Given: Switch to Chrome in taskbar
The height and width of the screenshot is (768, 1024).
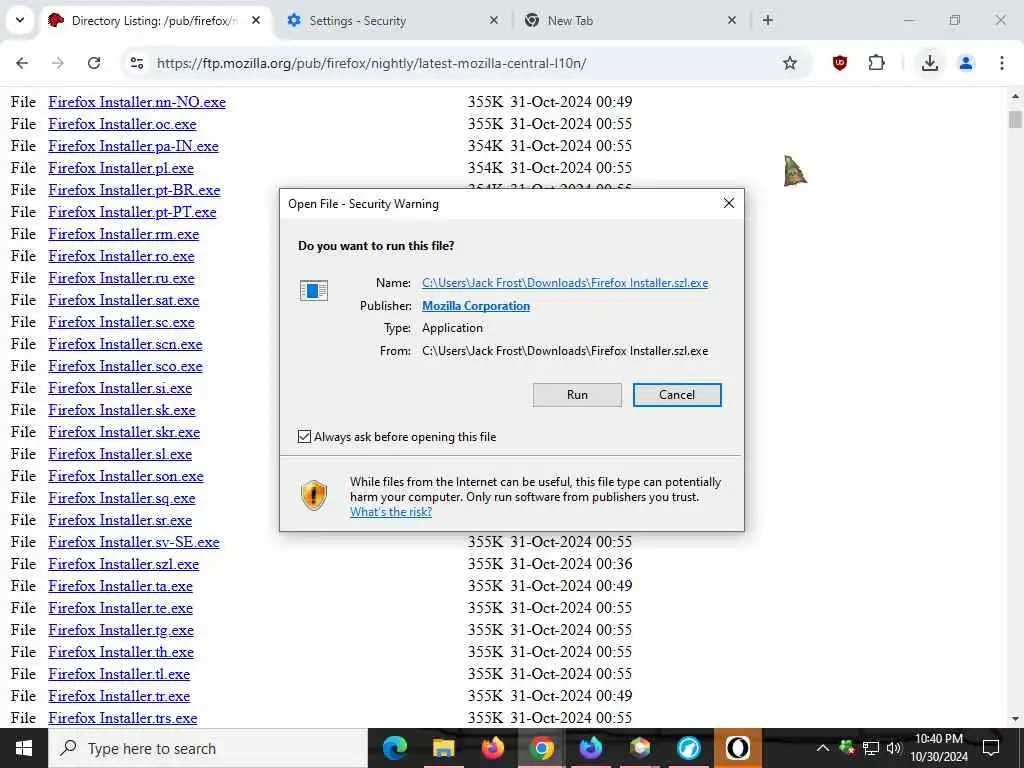Looking at the screenshot, I should pos(541,748).
